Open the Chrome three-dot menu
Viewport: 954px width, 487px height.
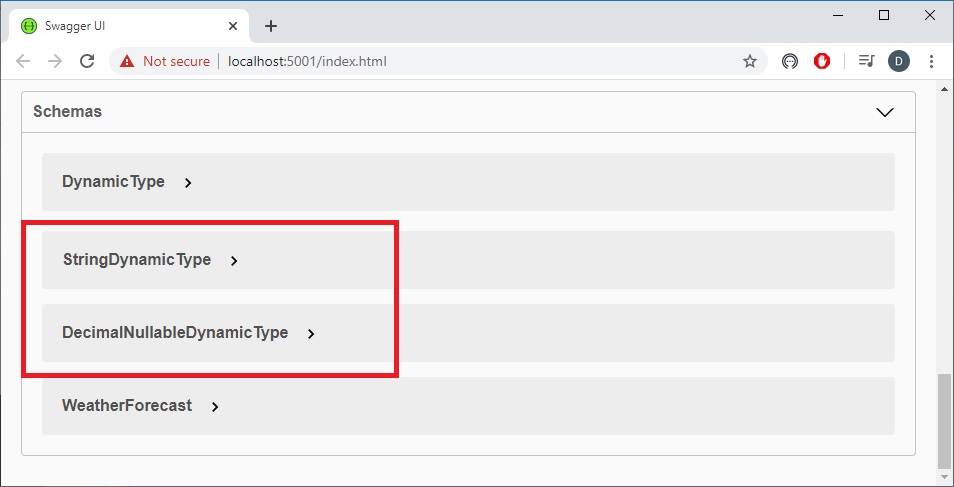click(x=932, y=61)
